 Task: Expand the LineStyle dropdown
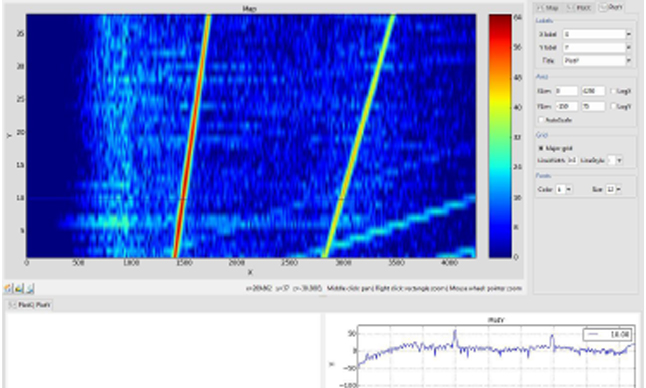619,160
